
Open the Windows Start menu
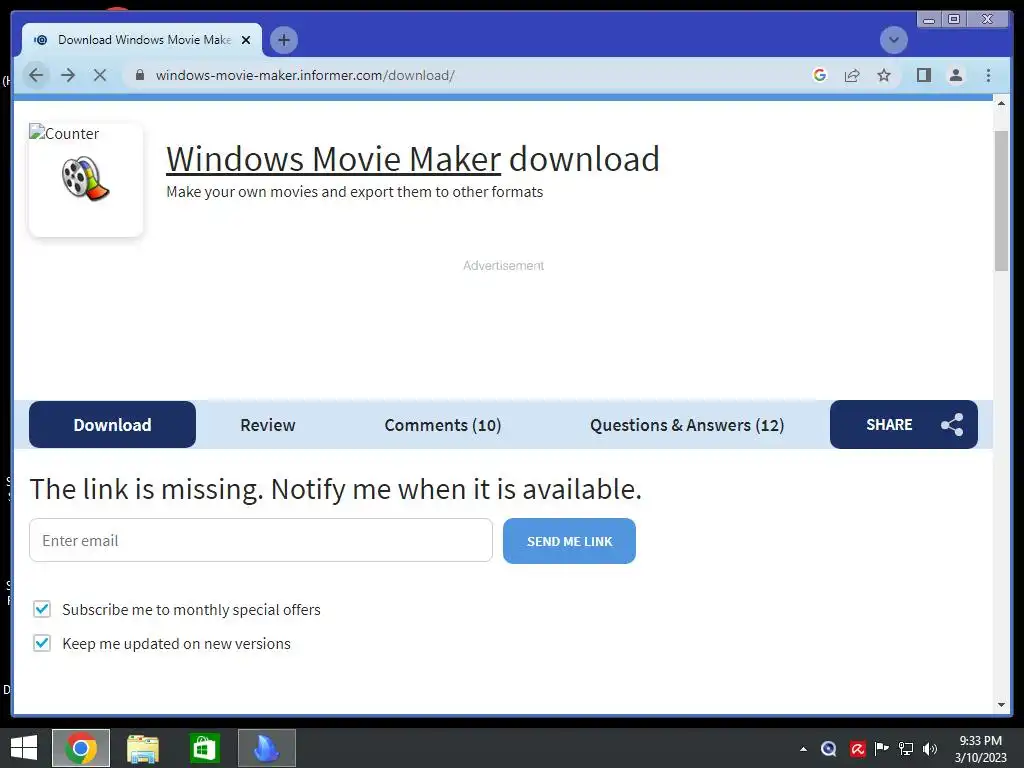(x=24, y=748)
